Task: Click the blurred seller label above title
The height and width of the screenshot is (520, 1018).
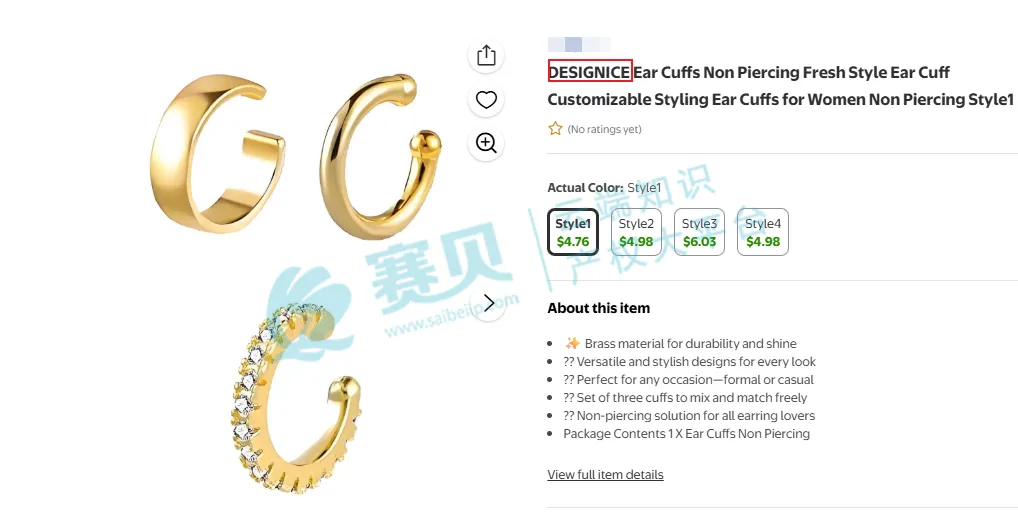Action: pyautogui.click(x=579, y=44)
